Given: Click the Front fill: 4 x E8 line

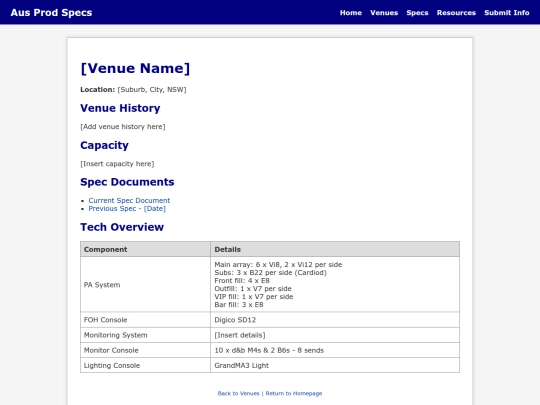Looking at the screenshot, I should click(242, 281).
